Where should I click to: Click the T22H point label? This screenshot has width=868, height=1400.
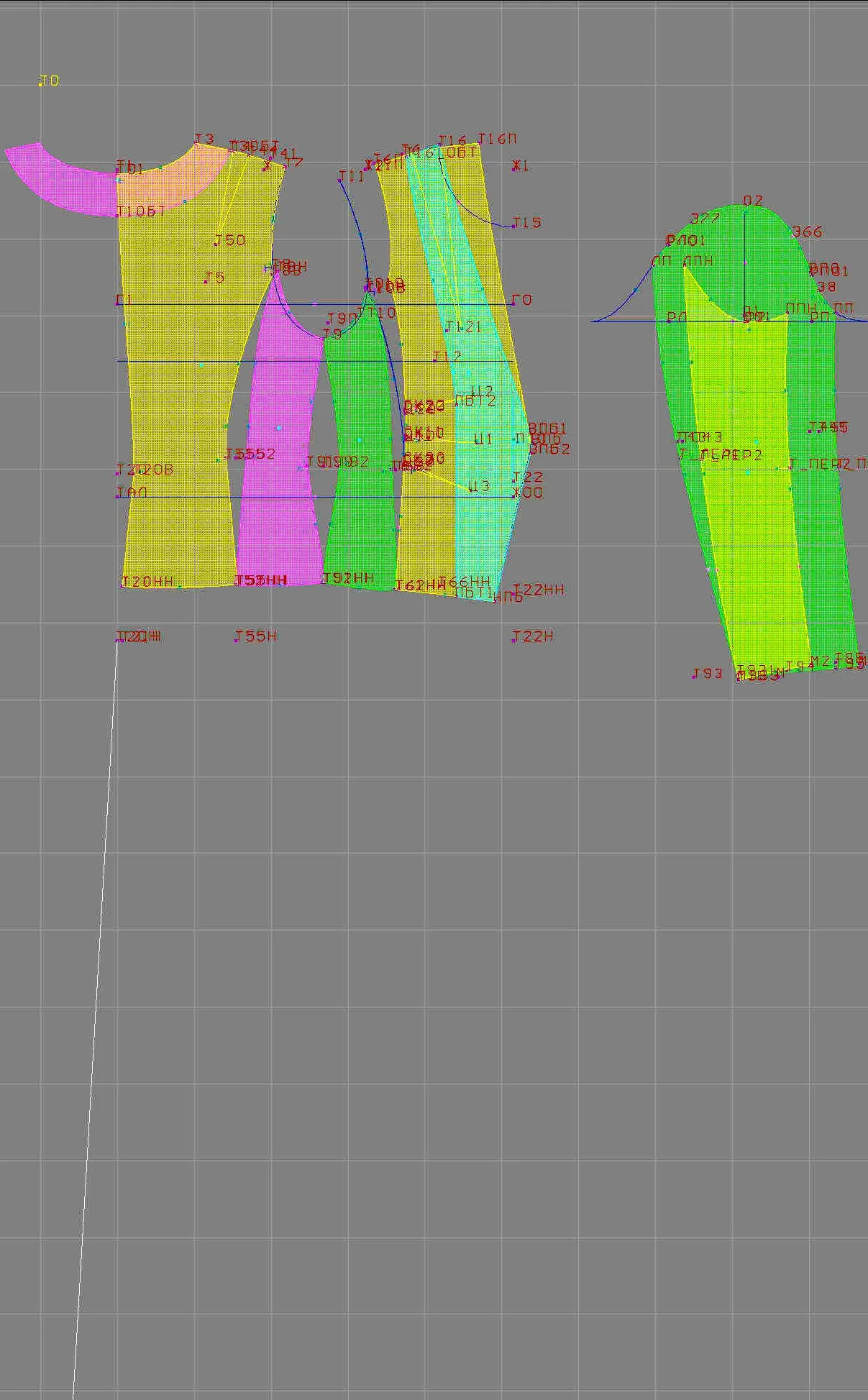[534, 636]
